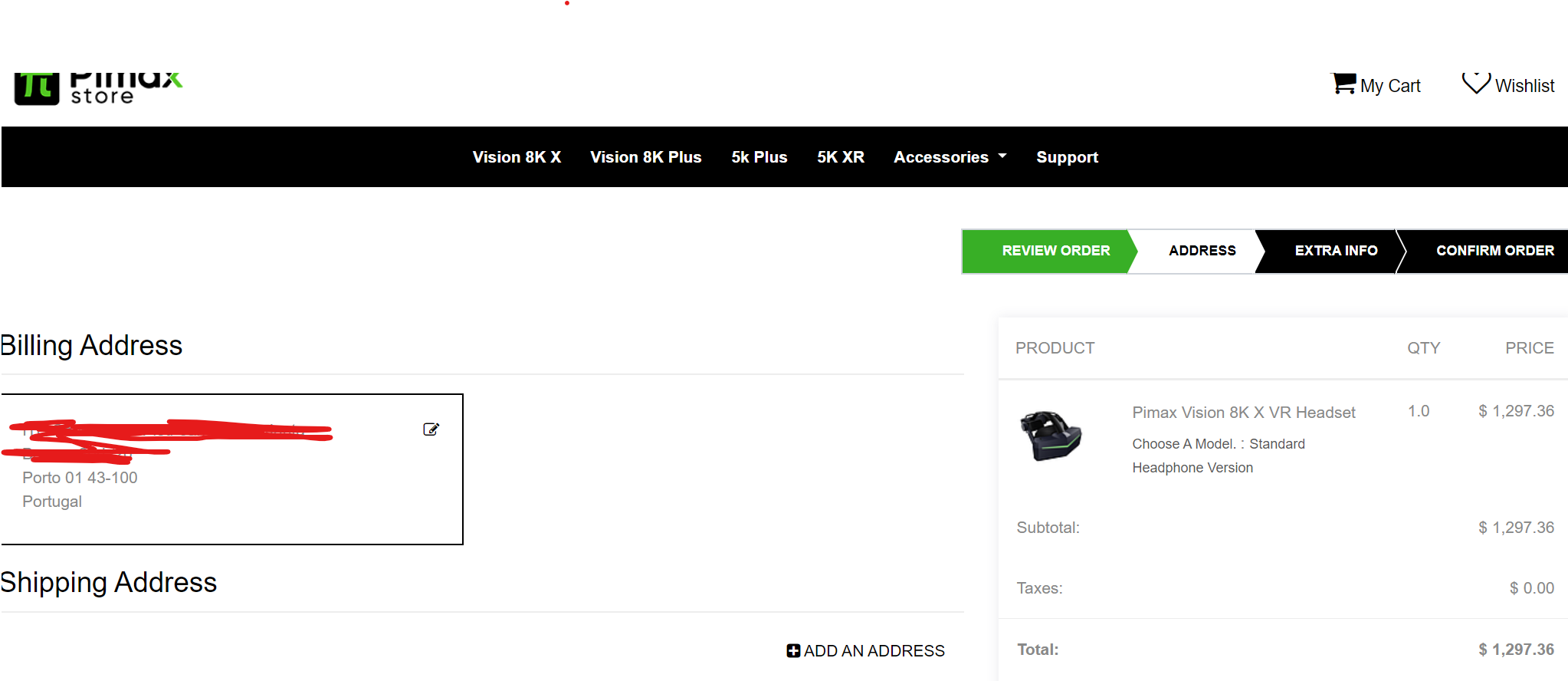
Task: Open the shopping cart icon
Action: (x=1343, y=84)
